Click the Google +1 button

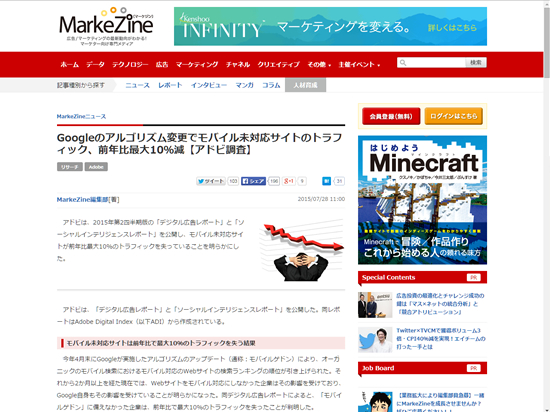tap(289, 181)
